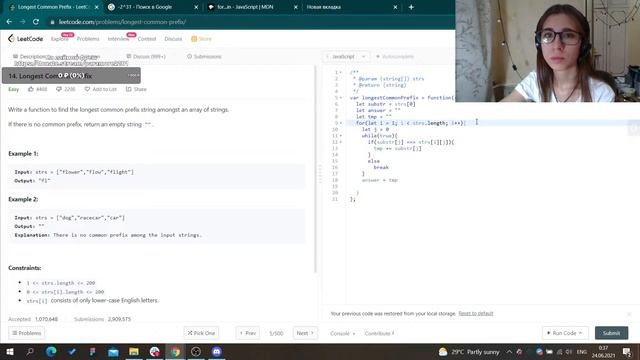640x360 pixels.
Task: Click the Add to List heart
Action: 87,89
